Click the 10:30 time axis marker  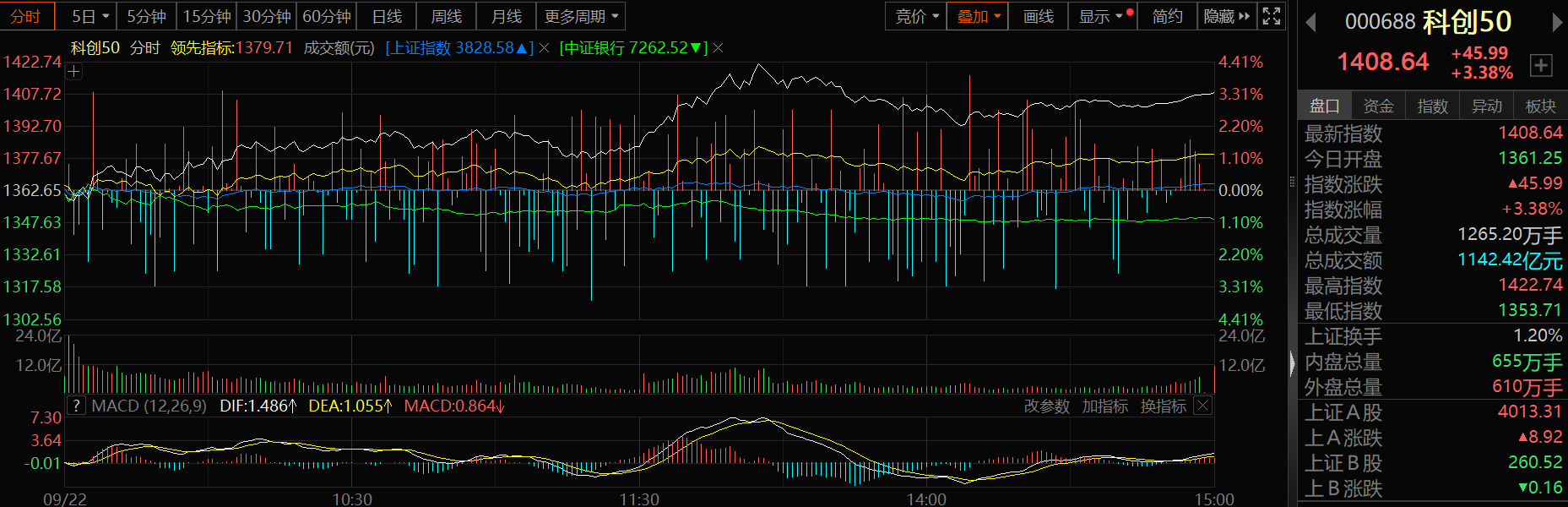(352, 499)
